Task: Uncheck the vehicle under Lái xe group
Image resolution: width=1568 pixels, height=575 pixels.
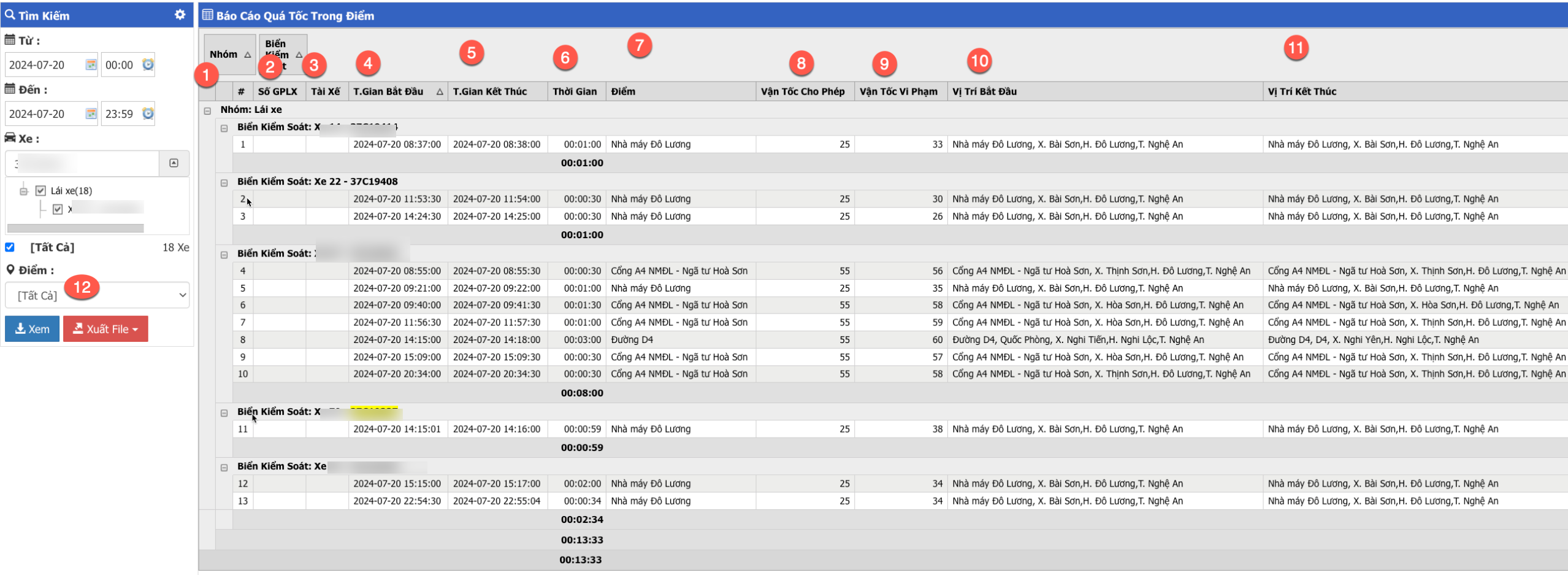Action: coord(58,209)
